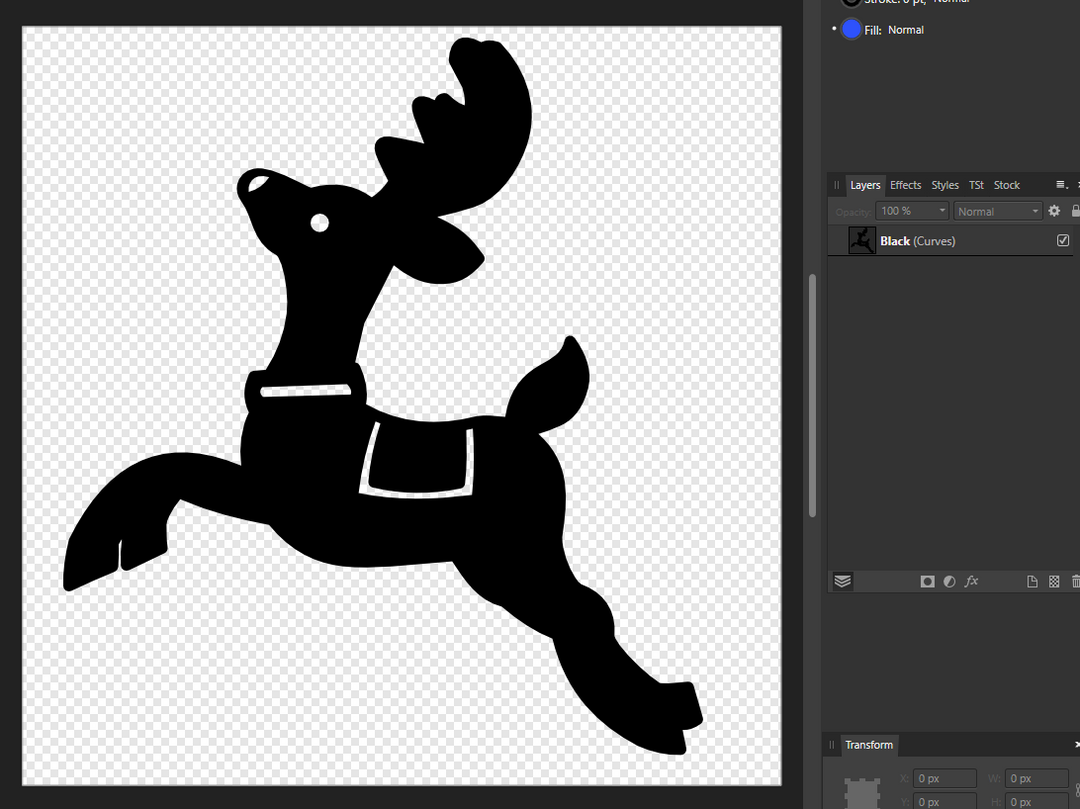Switch to the Effects tab
1080x809 pixels.
point(905,184)
